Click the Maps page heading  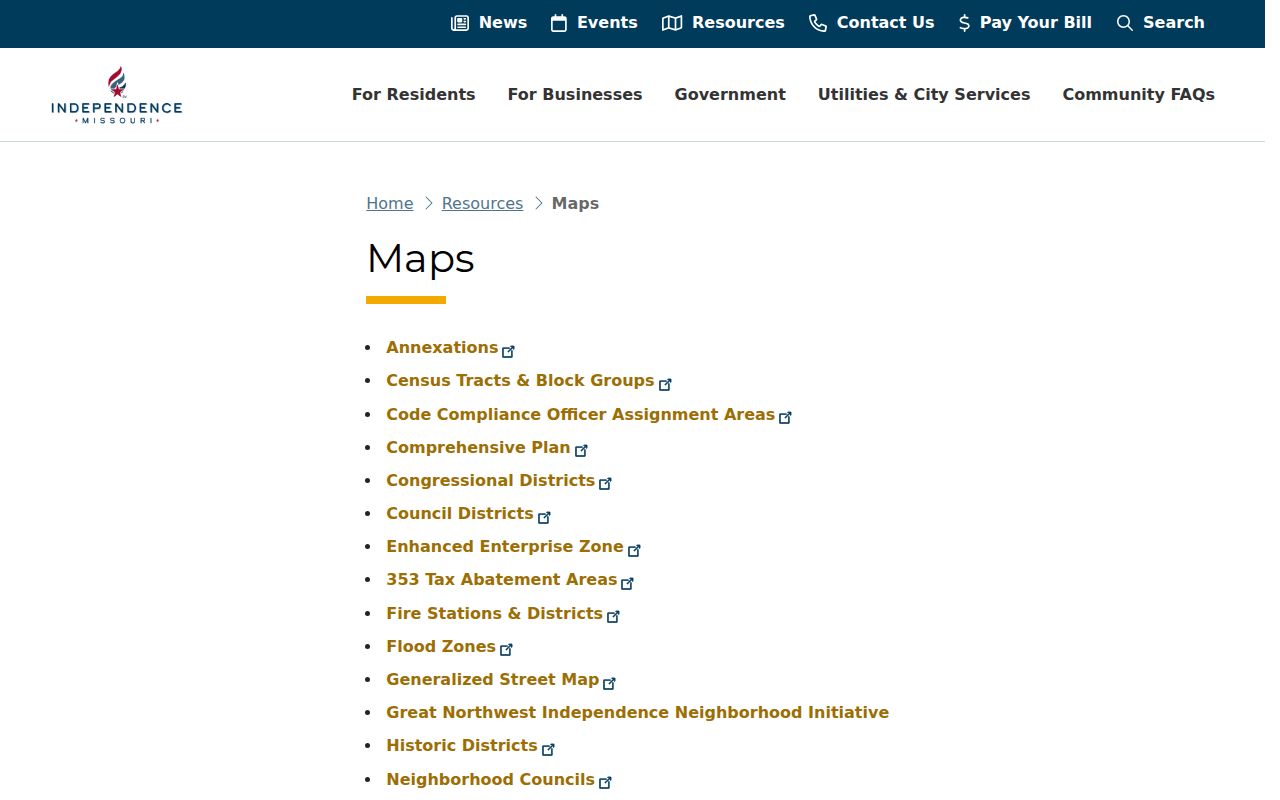[x=421, y=259]
